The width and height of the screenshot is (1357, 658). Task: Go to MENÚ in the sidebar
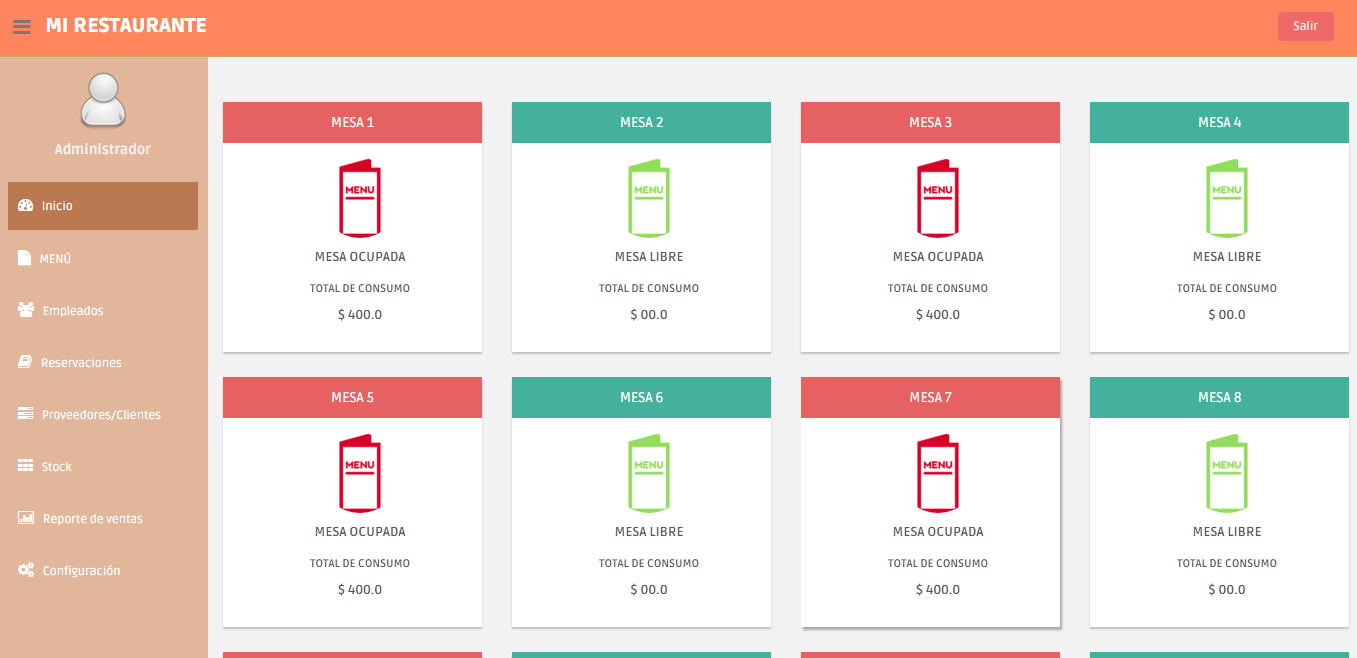[55, 259]
